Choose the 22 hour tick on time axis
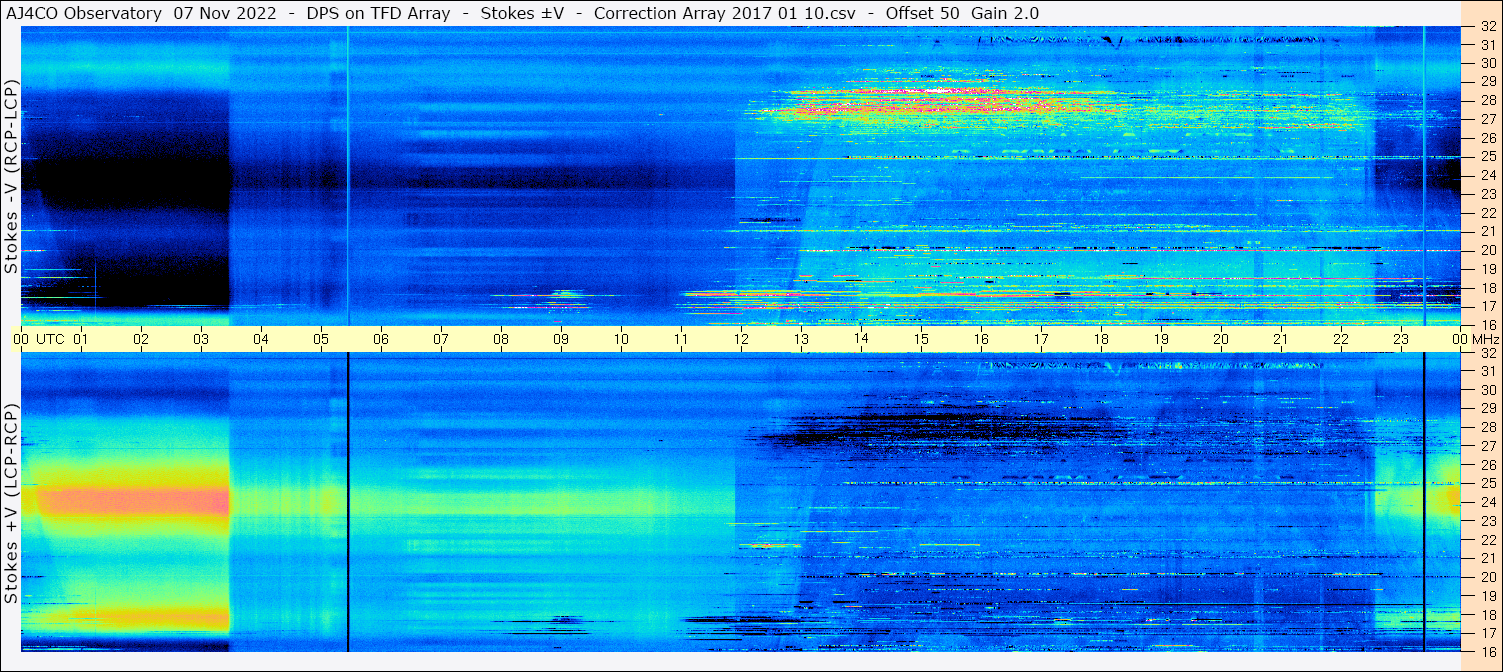The width and height of the screenshot is (1503, 672). (1341, 339)
